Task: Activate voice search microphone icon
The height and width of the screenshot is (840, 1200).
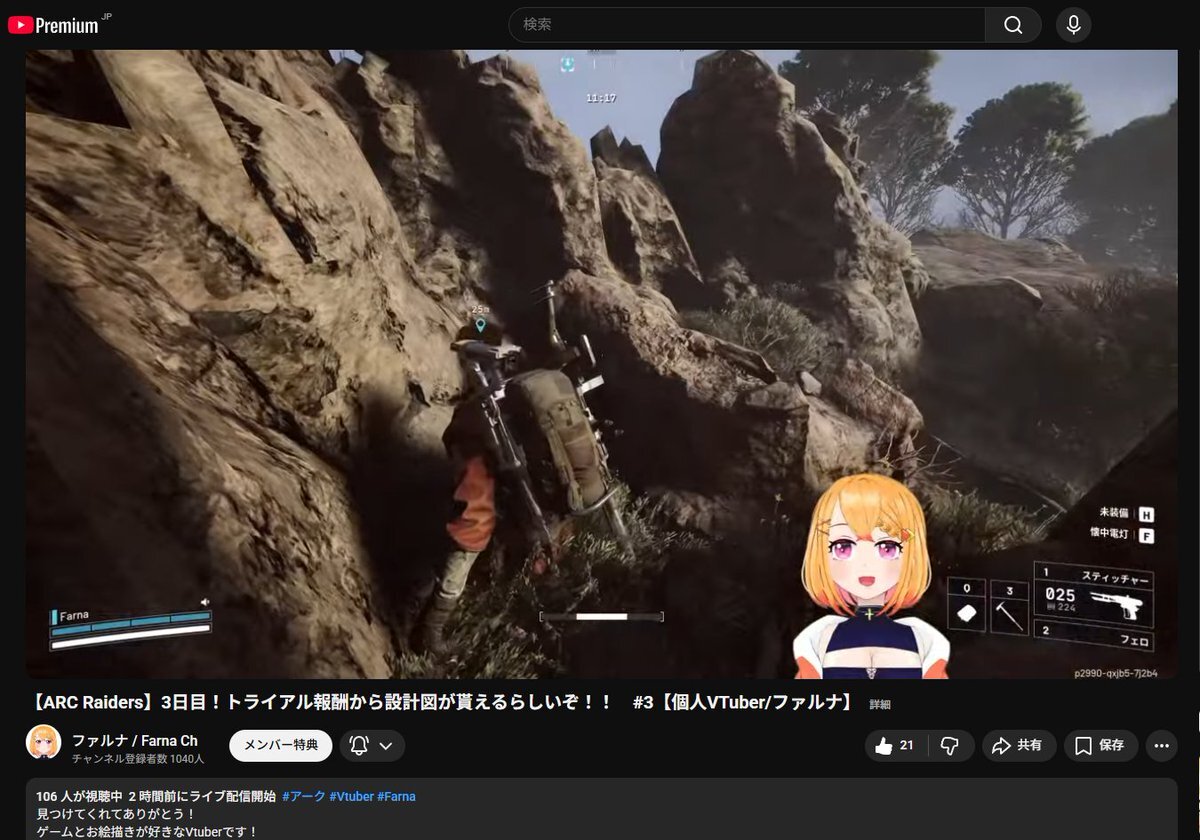Action: tap(1073, 25)
